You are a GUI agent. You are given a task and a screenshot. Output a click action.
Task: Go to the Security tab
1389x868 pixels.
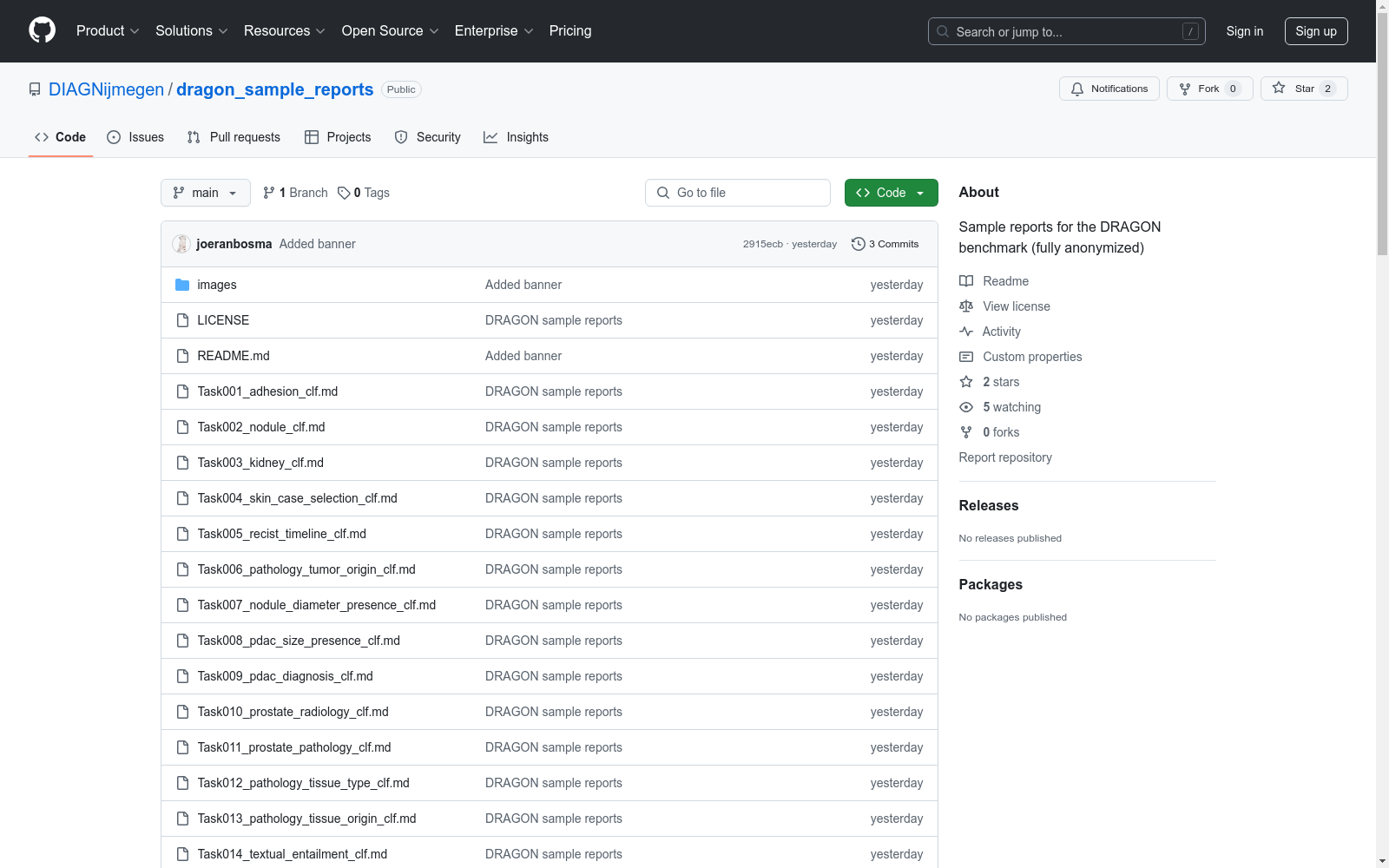click(427, 137)
